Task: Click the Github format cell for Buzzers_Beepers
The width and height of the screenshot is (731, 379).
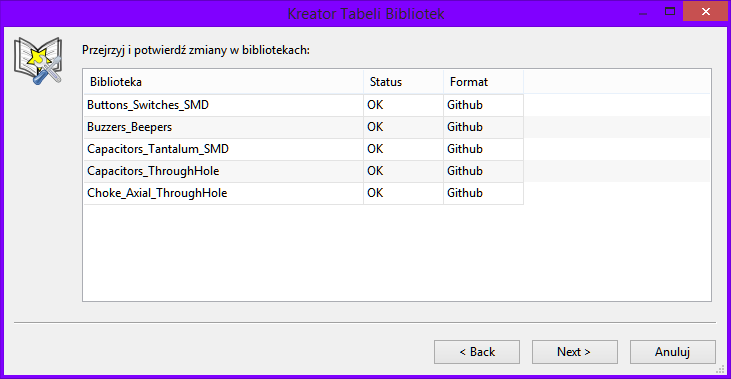Action: pyautogui.click(x=483, y=127)
